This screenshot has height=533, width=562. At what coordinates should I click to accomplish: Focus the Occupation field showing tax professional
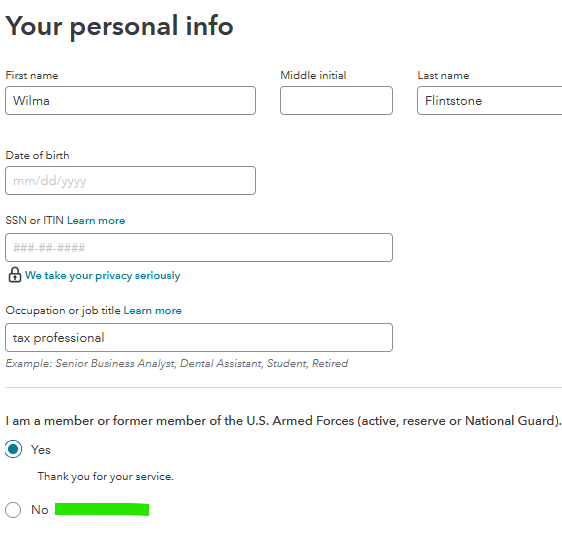click(x=199, y=337)
